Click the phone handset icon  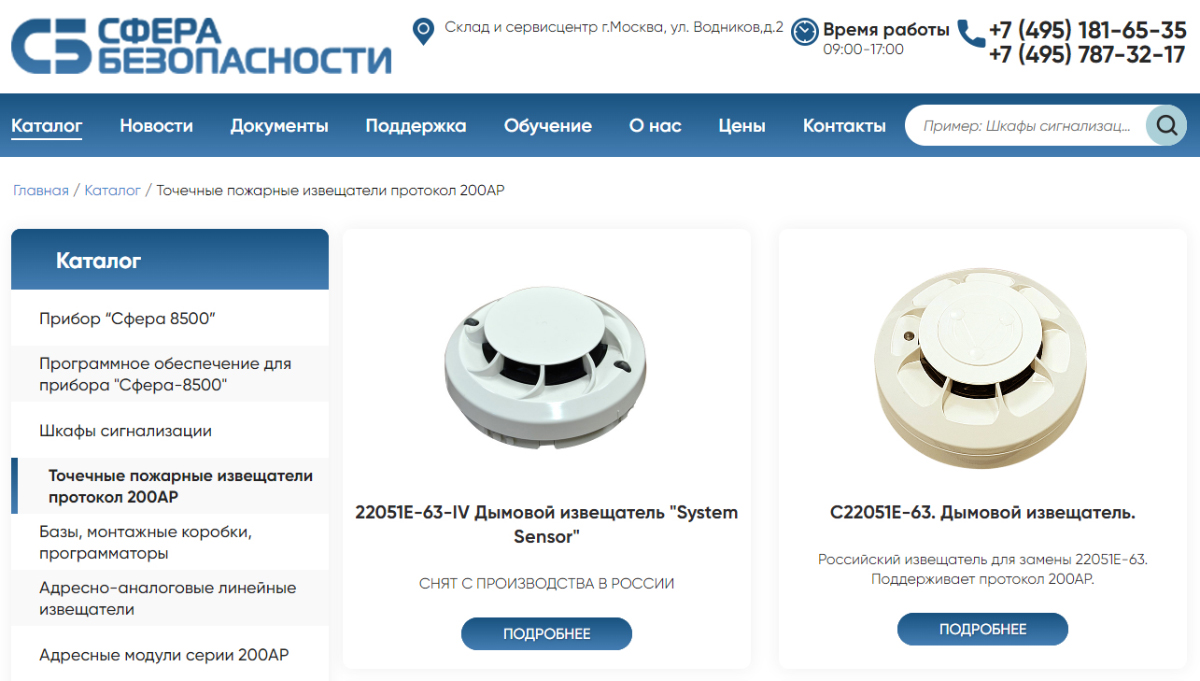pyautogui.click(x=971, y=34)
